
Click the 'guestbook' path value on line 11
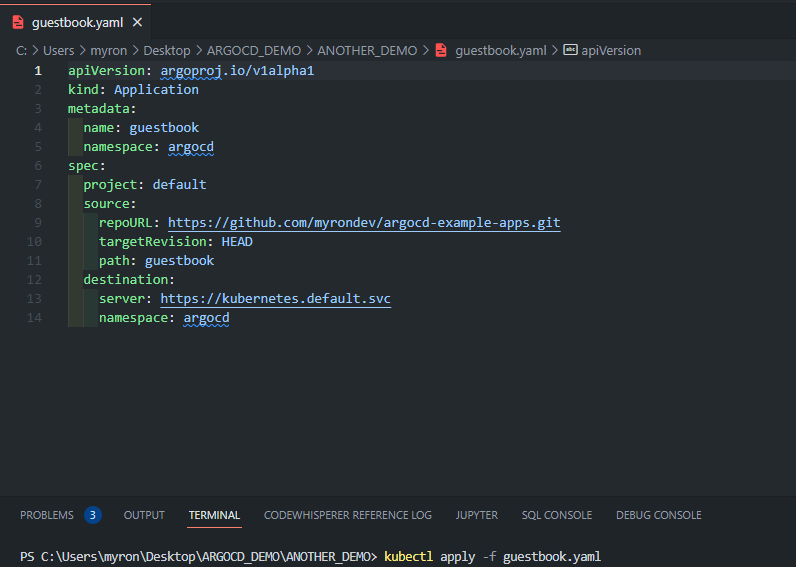point(179,260)
